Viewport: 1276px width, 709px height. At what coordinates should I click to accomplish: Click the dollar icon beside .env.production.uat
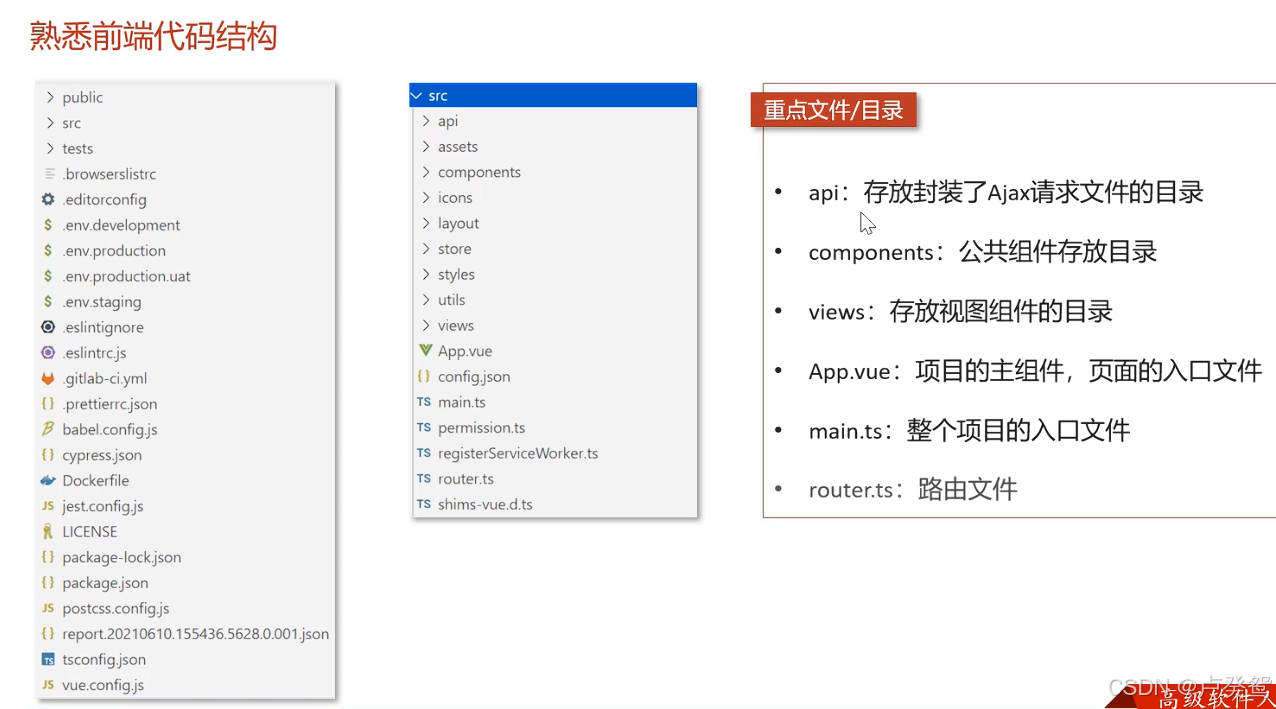point(48,276)
